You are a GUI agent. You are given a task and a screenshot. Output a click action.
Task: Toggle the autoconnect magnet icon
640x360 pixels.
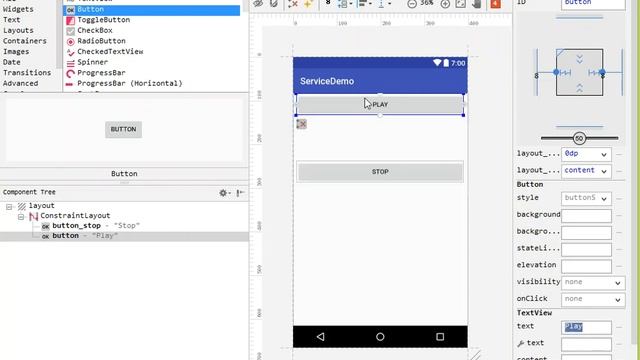274,4
